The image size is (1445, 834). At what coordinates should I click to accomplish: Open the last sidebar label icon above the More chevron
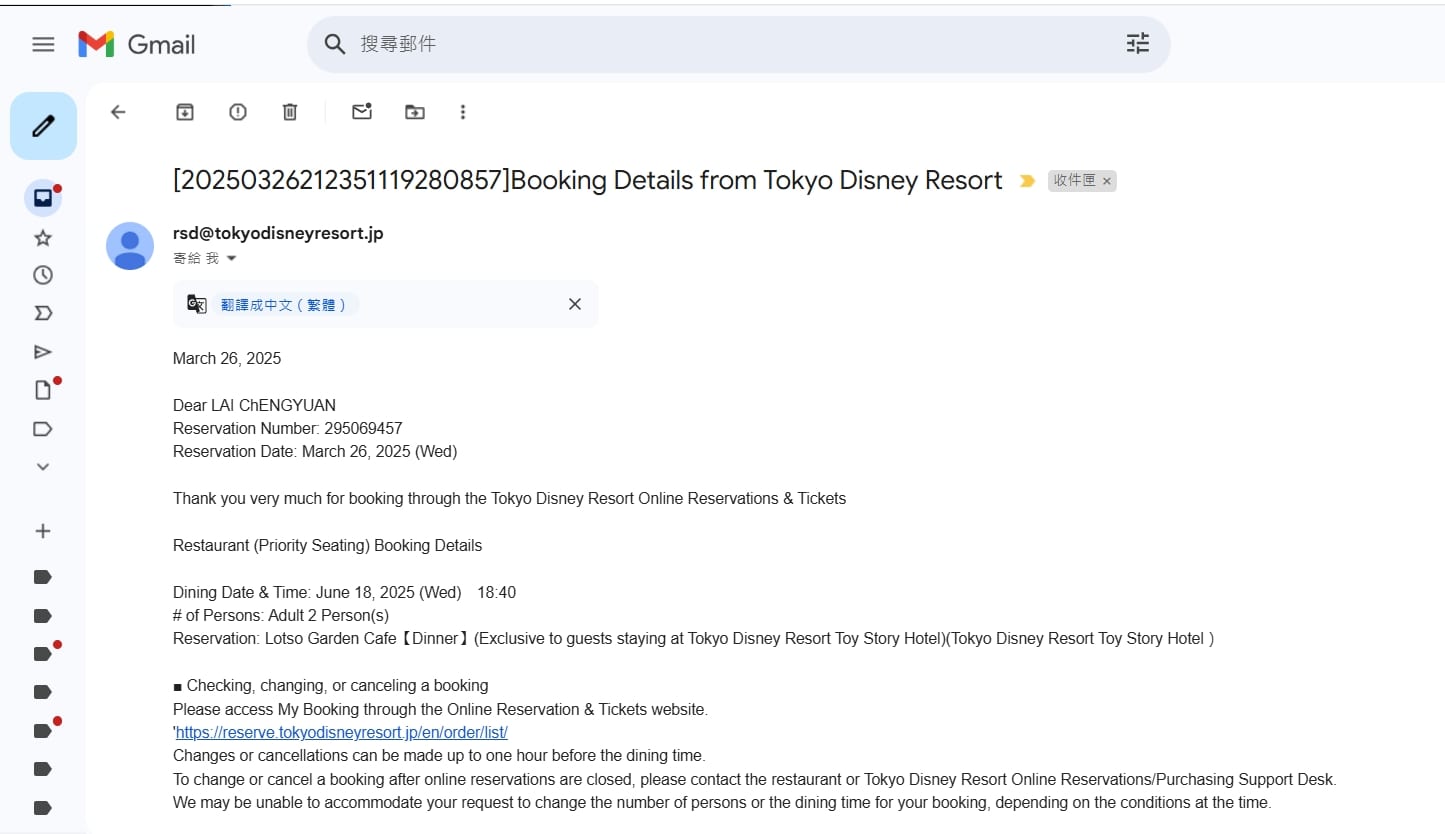pyautogui.click(x=43, y=429)
